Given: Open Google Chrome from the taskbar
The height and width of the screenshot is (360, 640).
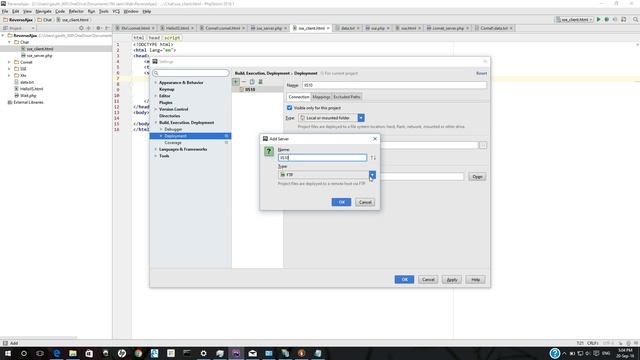Looking at the screenshot, I should (x=138, y=353).
